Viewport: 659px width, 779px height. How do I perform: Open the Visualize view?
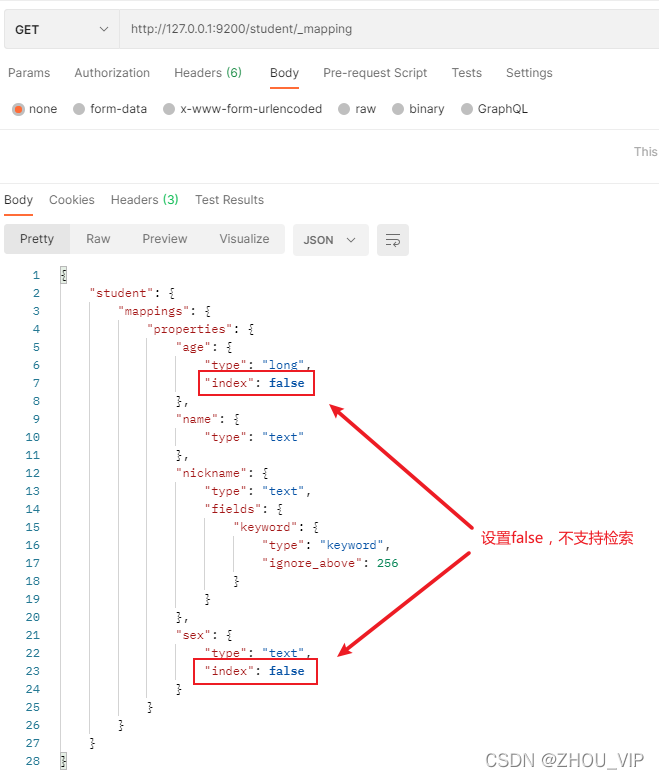tap(244, 239)
